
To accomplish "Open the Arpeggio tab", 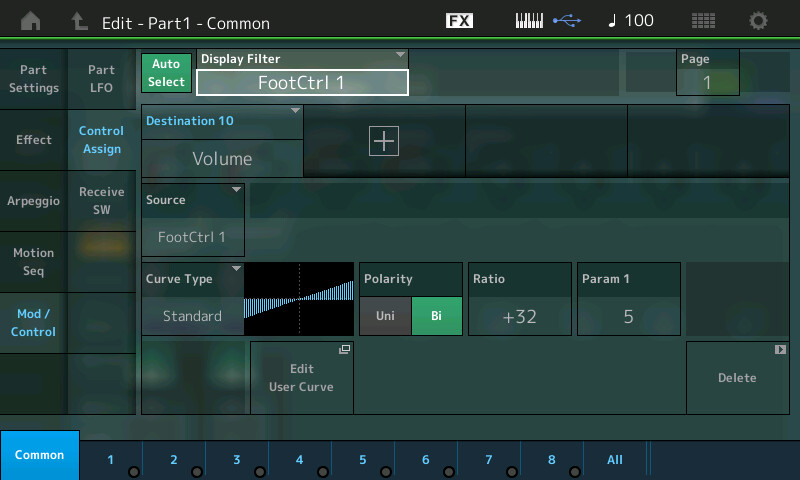I will (x=34, y=201).
